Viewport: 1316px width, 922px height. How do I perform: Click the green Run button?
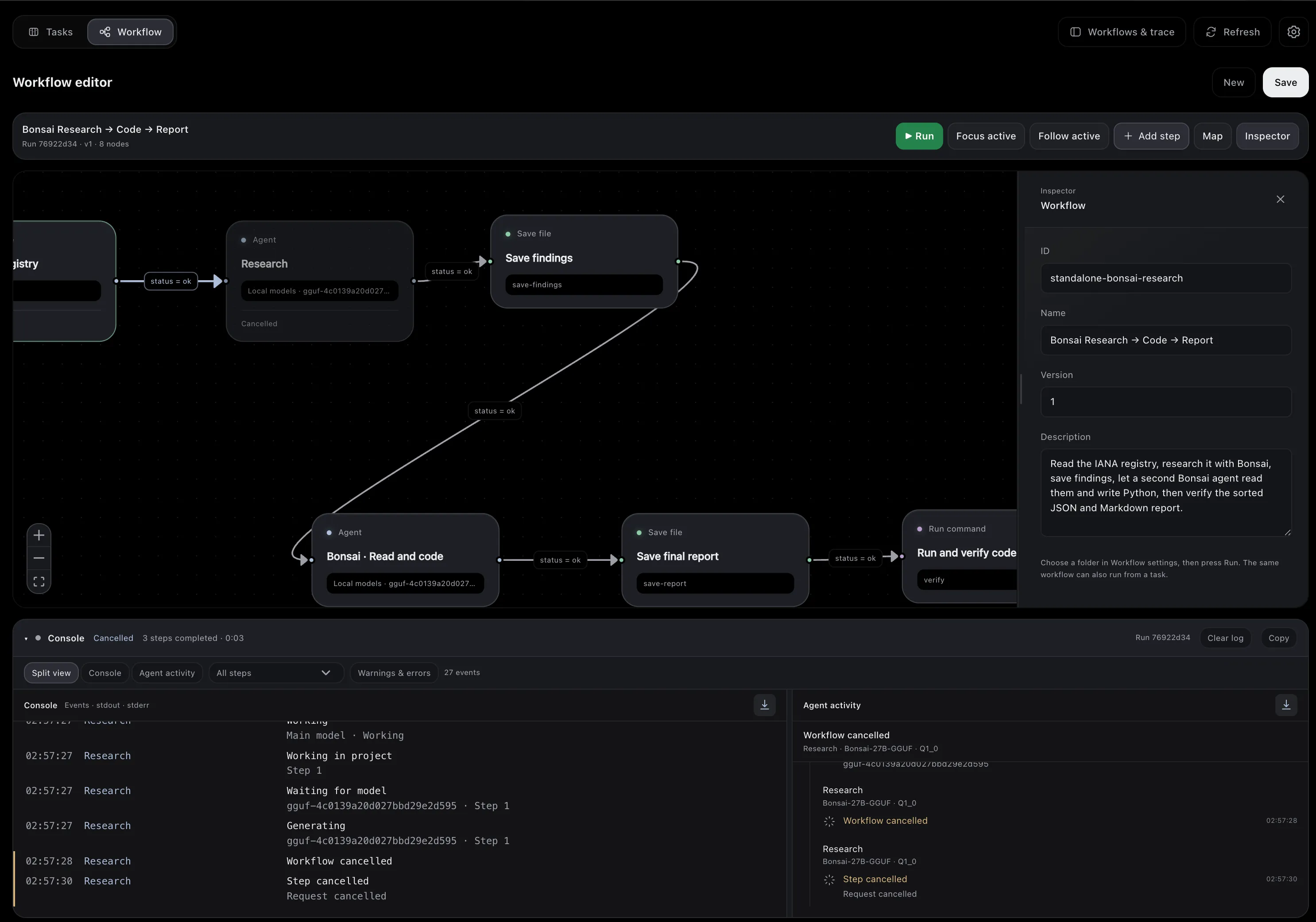(919, 136)
